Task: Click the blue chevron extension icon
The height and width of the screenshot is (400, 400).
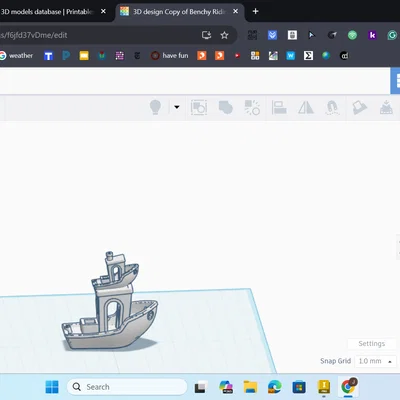Action: pos(272,35)
